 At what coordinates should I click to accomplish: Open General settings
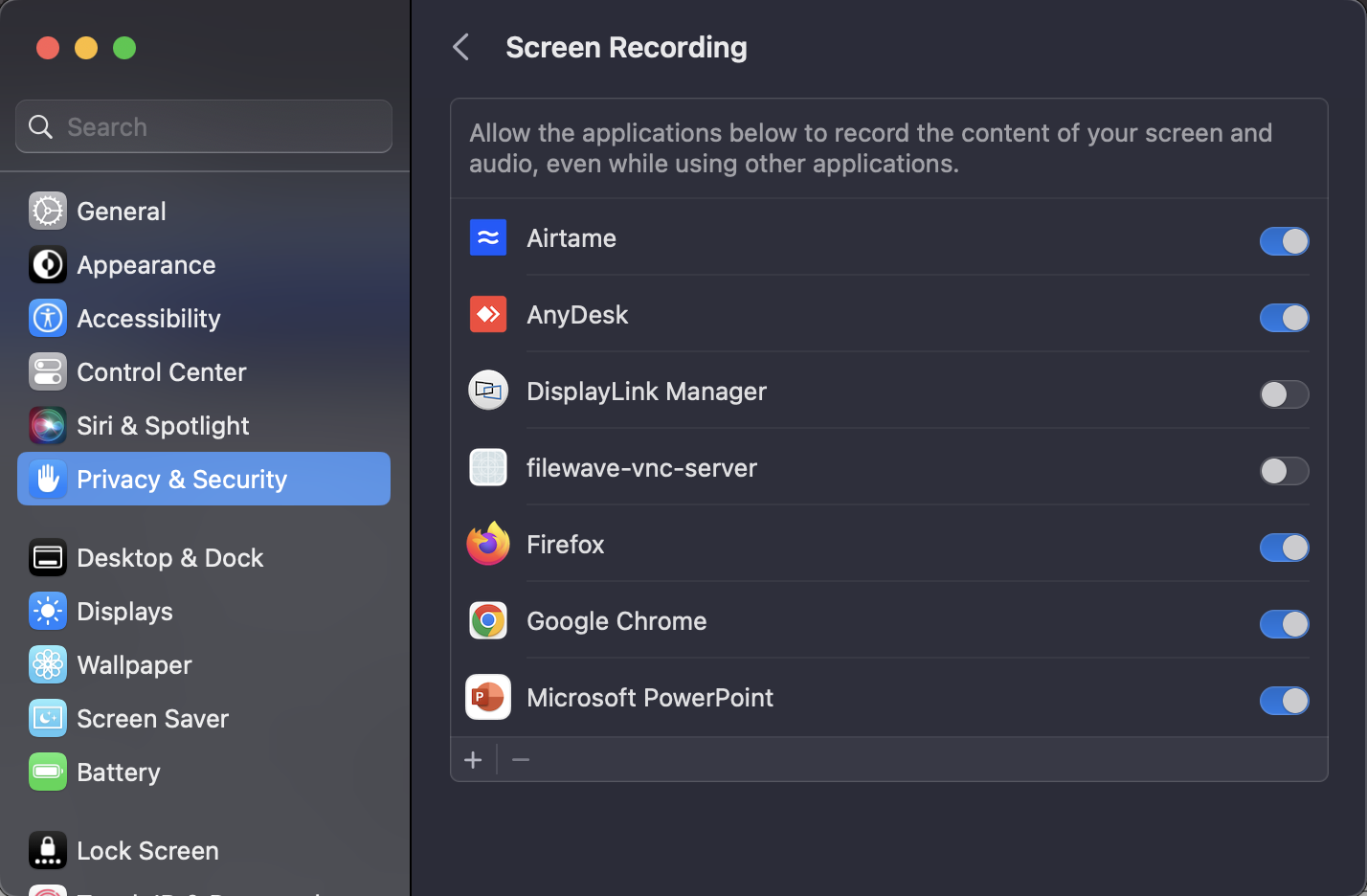(204, 211)
